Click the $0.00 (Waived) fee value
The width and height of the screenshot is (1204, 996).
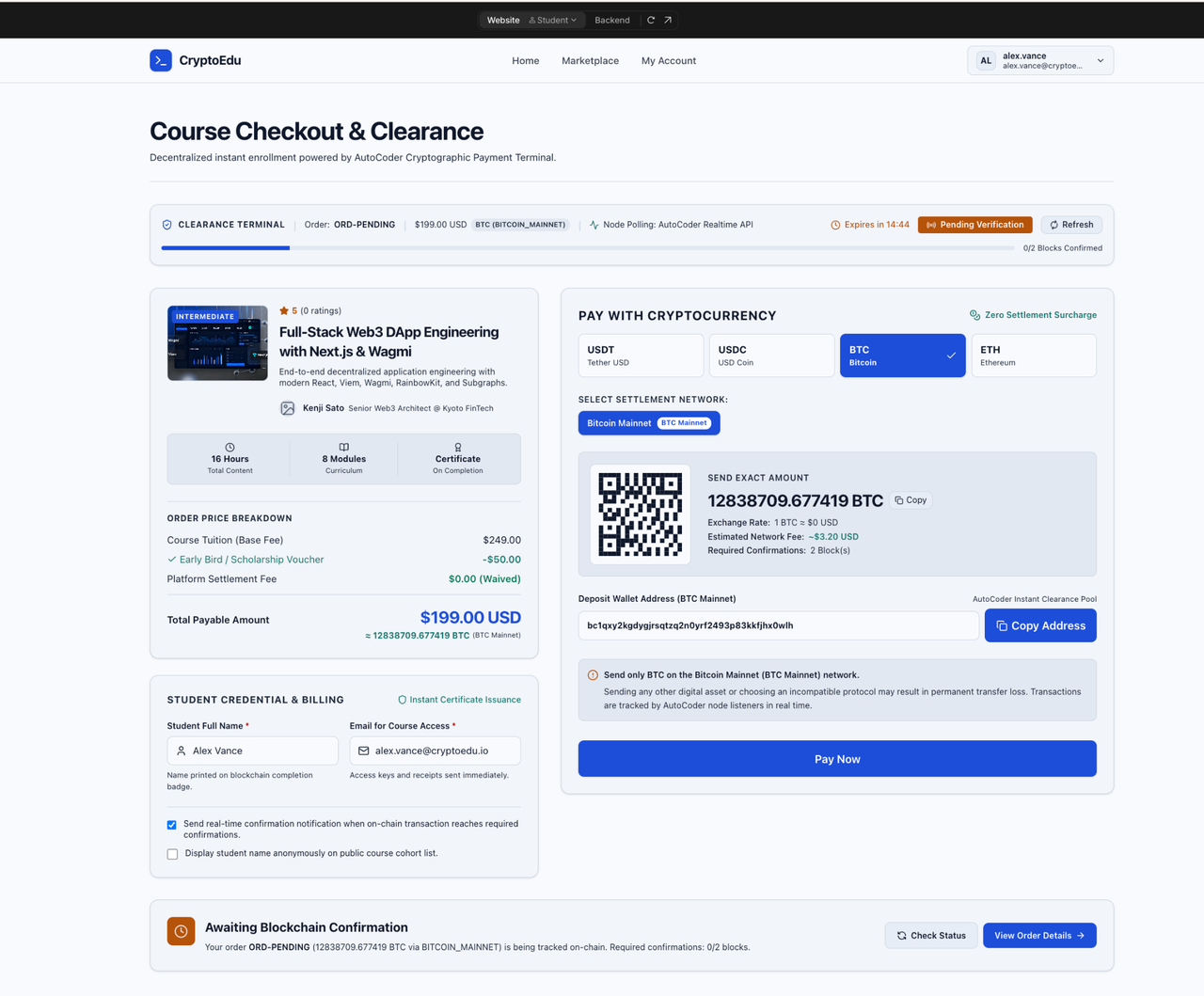click(x=484, y=579)
